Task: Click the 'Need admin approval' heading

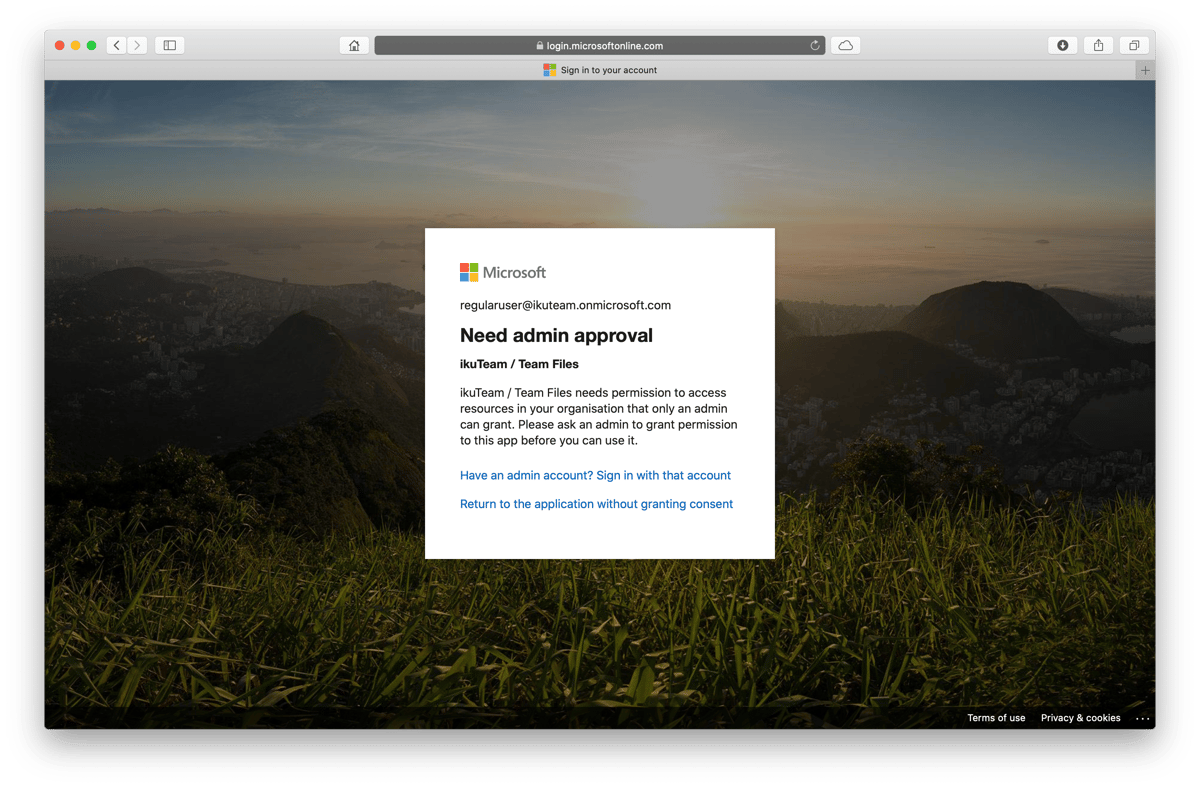Action: [x=556, y=335]
